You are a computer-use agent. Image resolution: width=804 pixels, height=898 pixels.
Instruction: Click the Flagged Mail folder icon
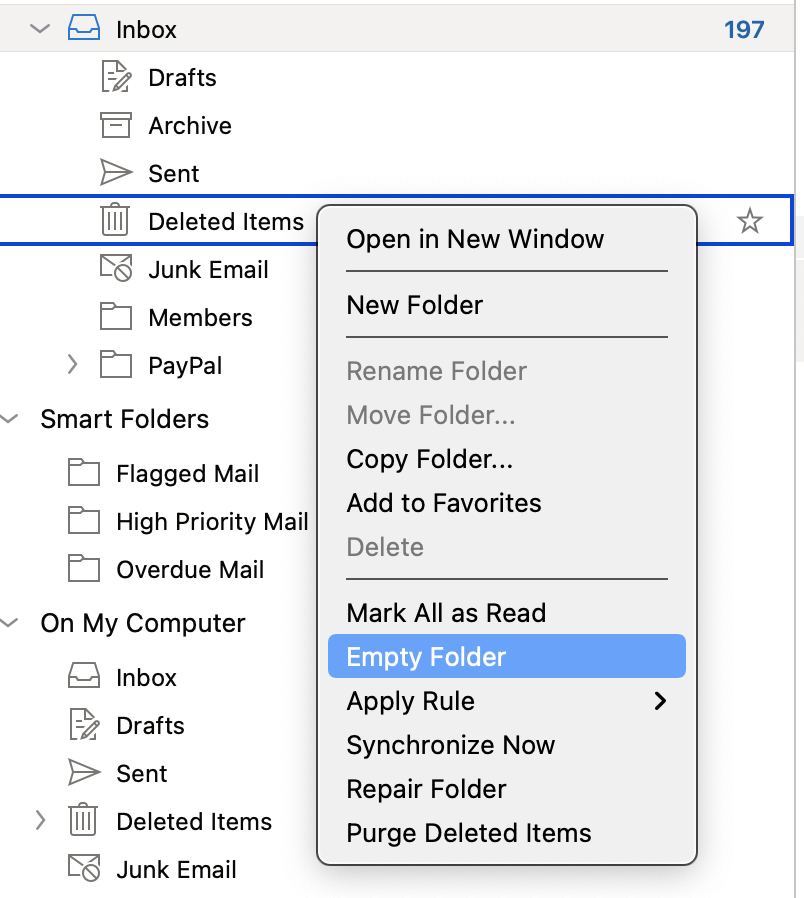84,472
